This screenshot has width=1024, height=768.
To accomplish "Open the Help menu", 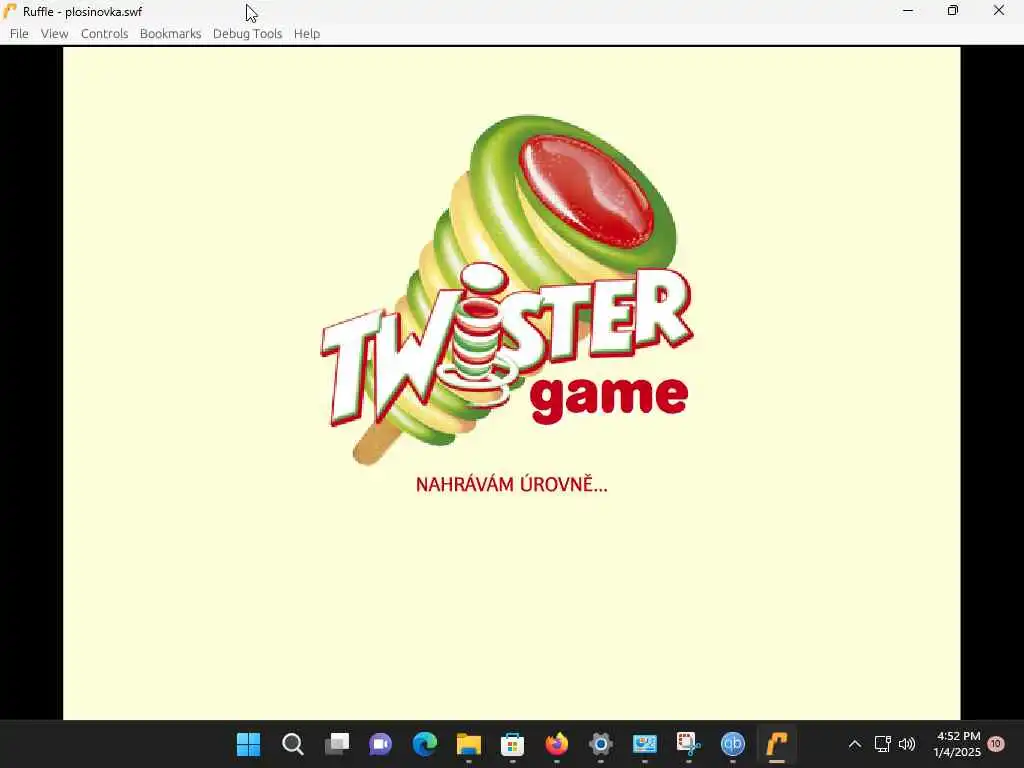I will pyautogui.click(x=306, y=33).
